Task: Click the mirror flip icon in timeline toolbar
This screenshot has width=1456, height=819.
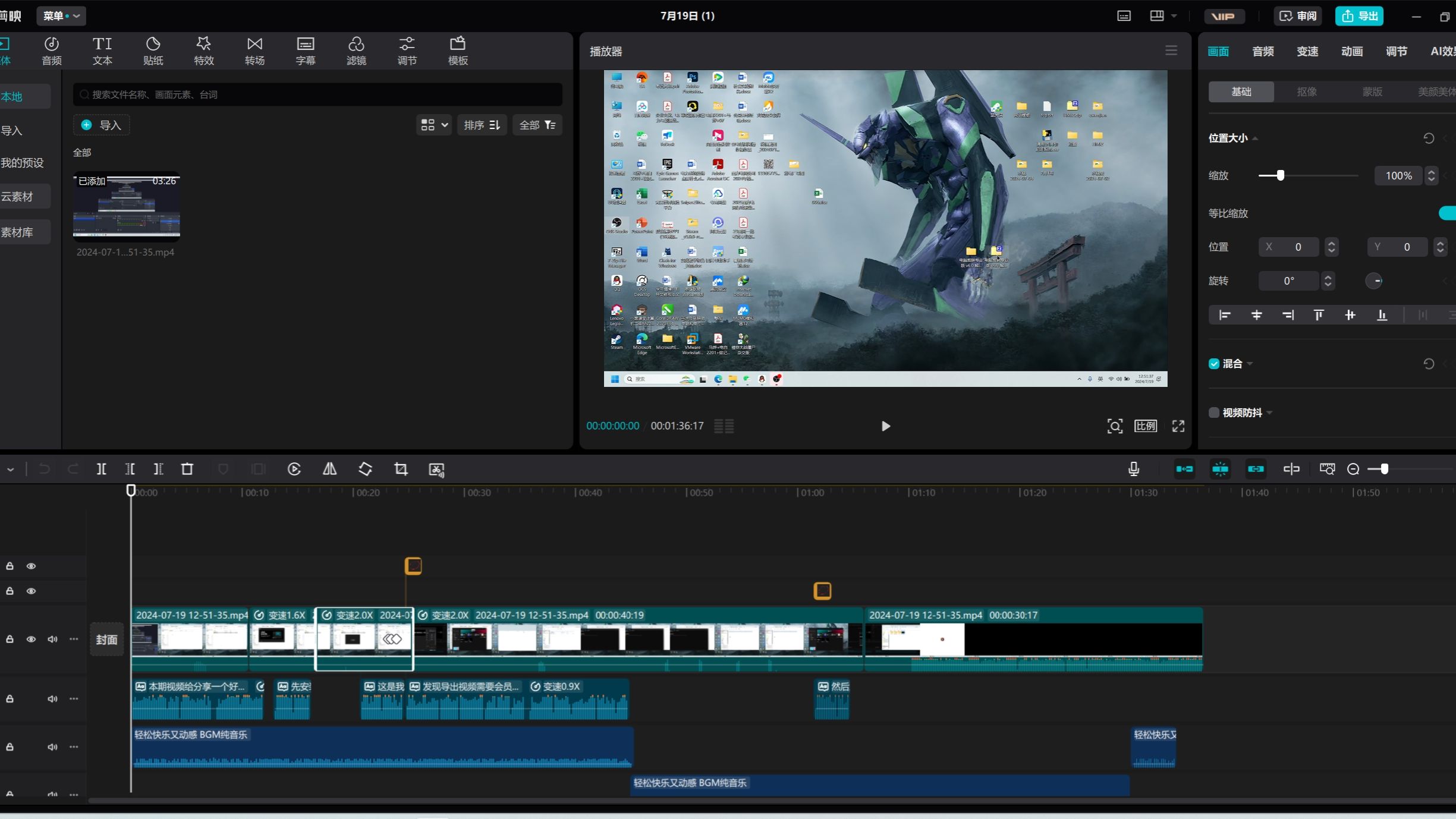Action: click(x=329, y=469)
